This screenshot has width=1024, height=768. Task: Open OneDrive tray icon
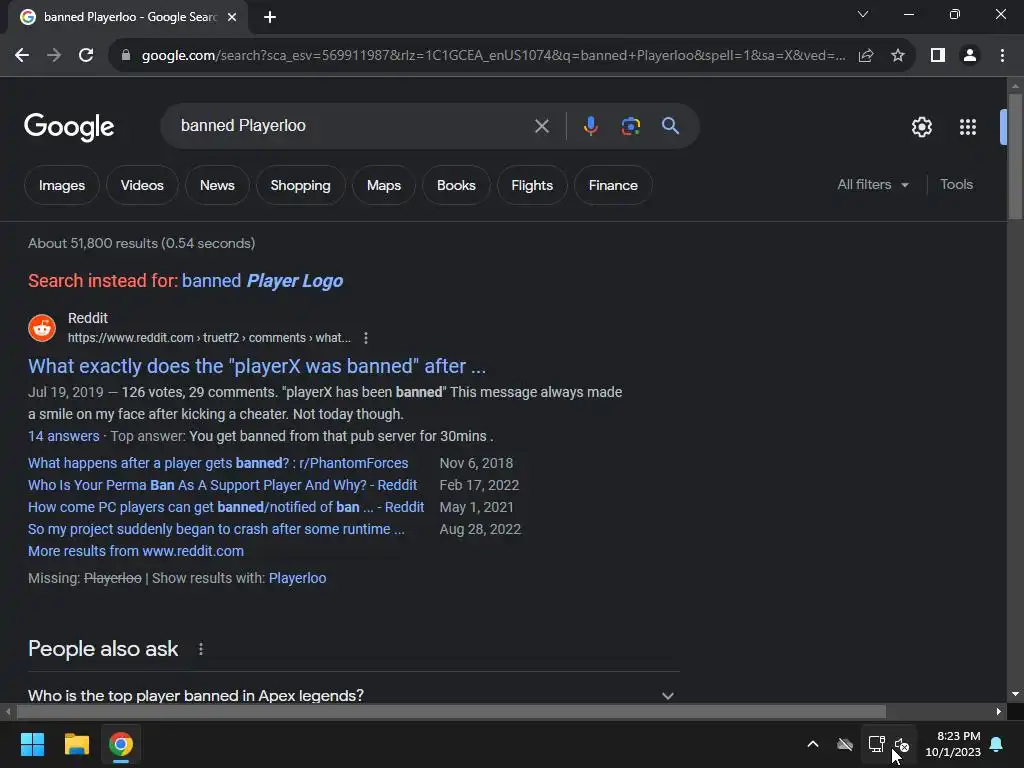pyautogui.click(x=845, y=744)
